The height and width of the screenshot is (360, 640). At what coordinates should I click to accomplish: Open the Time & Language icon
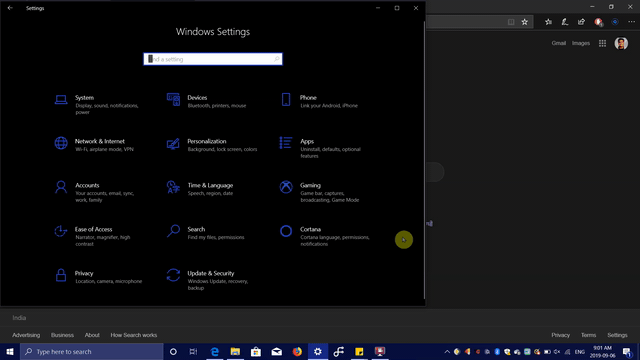173,187
